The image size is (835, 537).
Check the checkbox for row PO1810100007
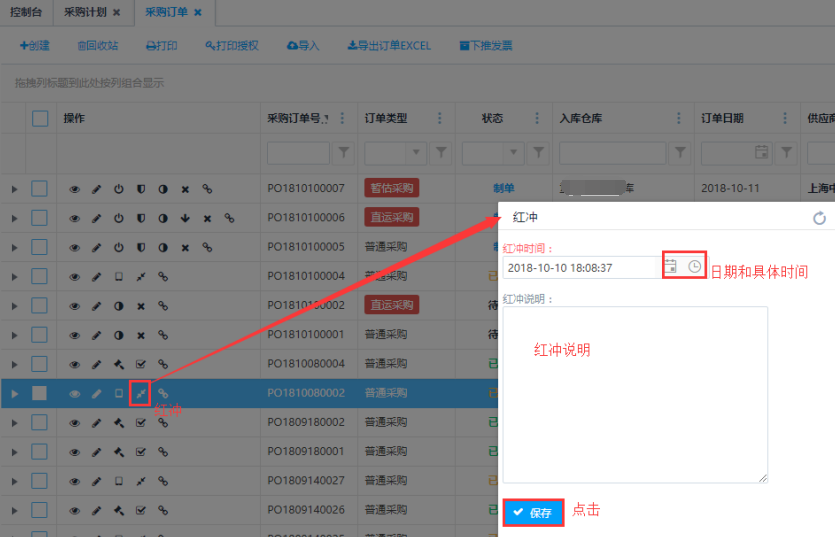click(x=40, y=189)
